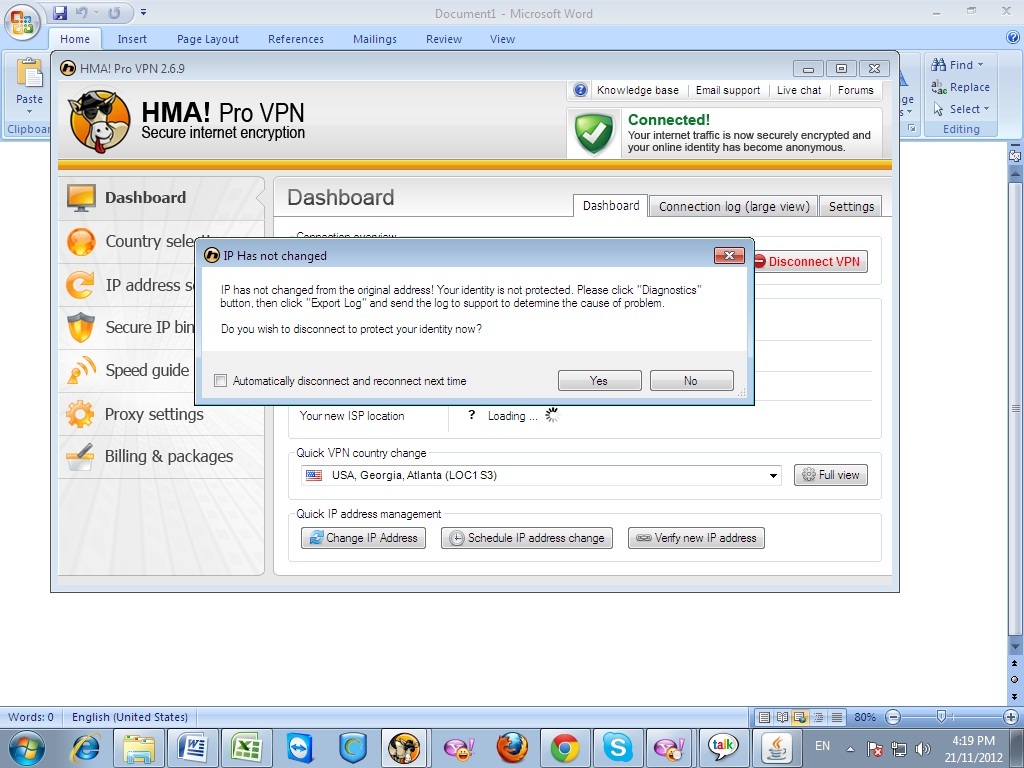Switch to Full Screen Reading view in Word
The image size is (1024, 768).
[782, 717]
